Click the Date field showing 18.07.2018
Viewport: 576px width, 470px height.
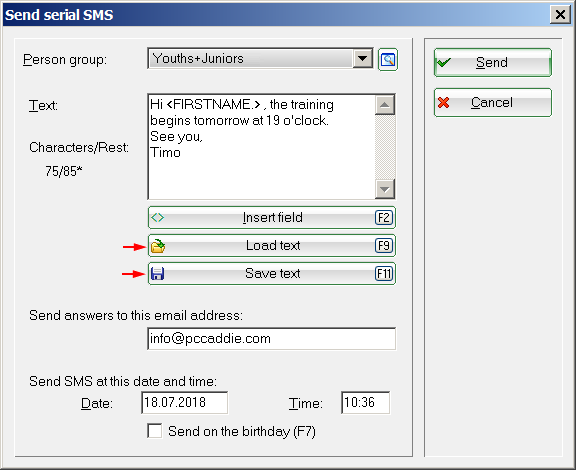coord(184,403)
